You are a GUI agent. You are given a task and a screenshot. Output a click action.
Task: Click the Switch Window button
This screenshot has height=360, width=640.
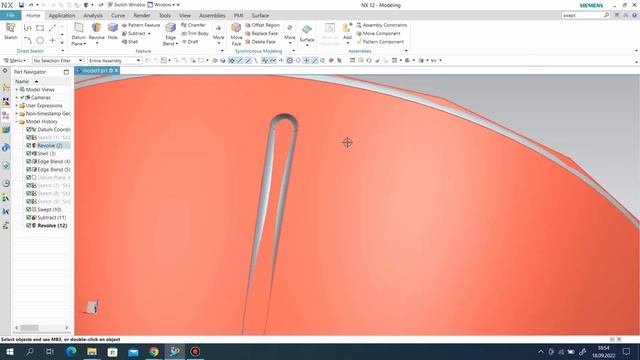click(x=126, y=5)
